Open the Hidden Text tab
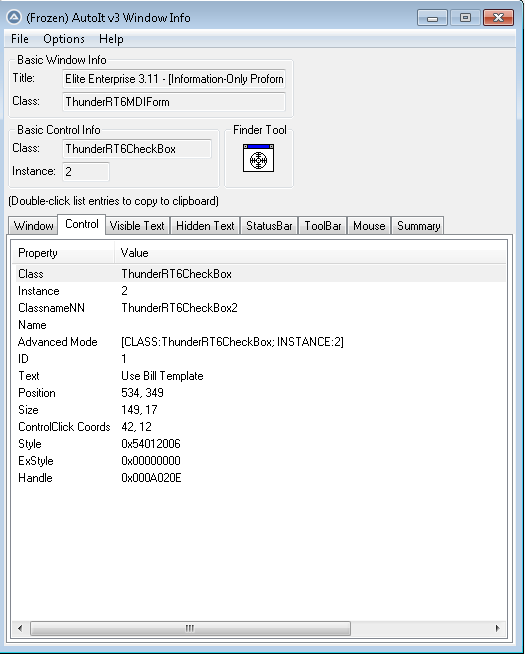Viewport: 525px width, 654px height. click(205, 226)
